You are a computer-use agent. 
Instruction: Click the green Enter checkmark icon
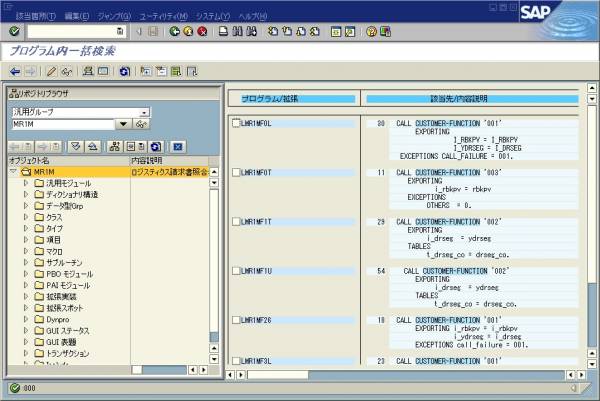pos(14,32)
